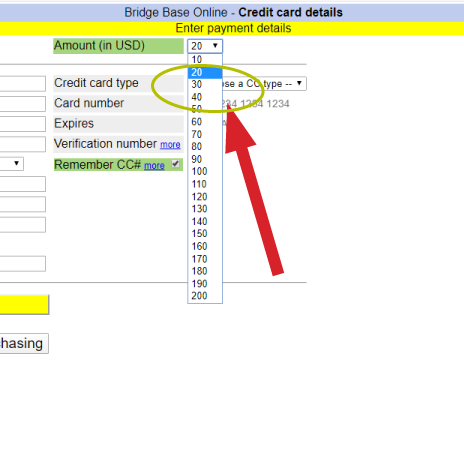Select 180 from the amount list
Image resolution: width=464 pixels, height=464 pixels.
click(x=205, y=271)
